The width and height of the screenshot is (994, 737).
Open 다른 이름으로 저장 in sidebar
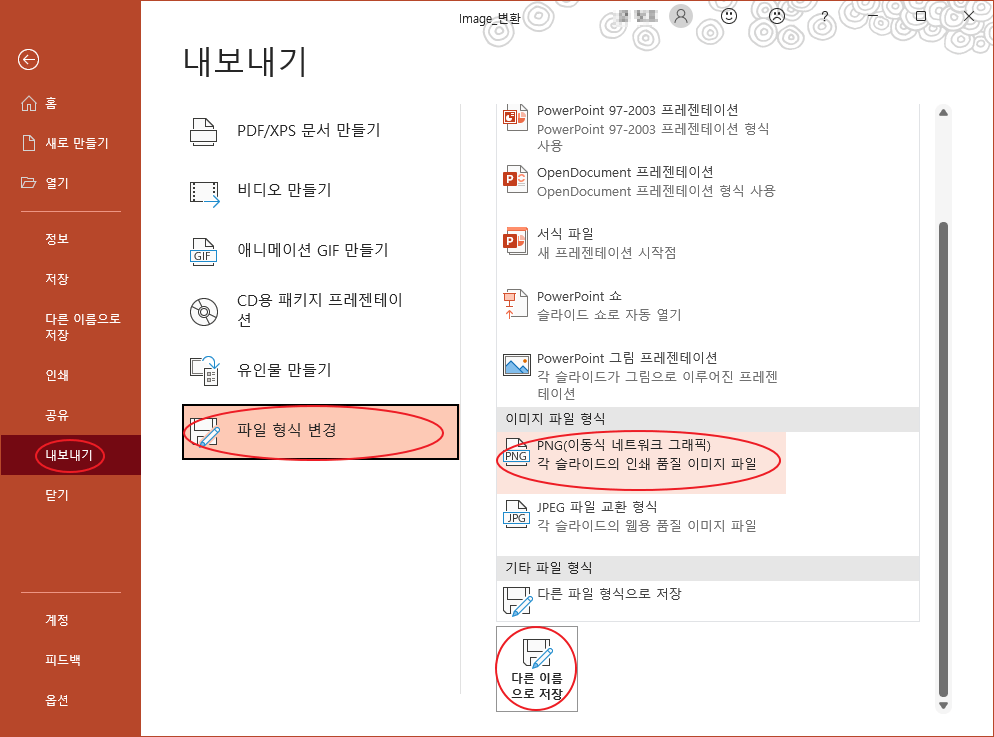70,327
